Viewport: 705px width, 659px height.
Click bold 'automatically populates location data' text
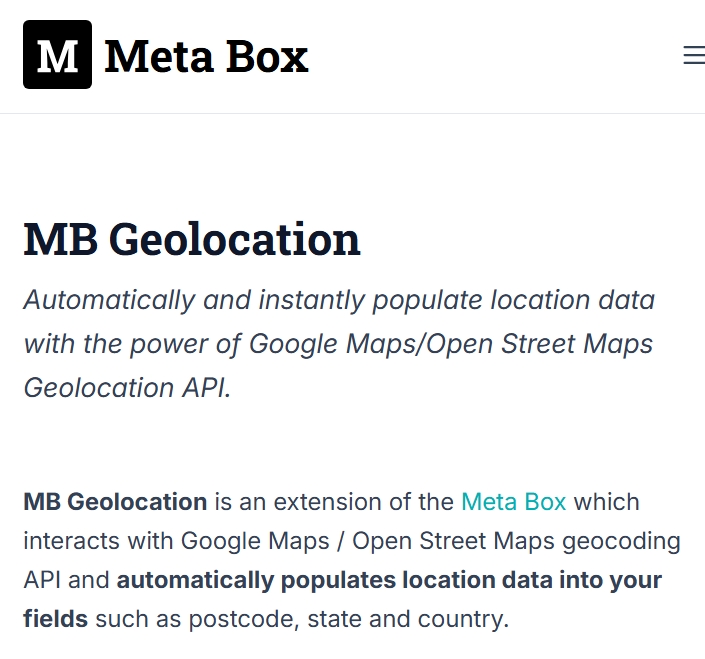pyautogui.click(x=334, y=580)
